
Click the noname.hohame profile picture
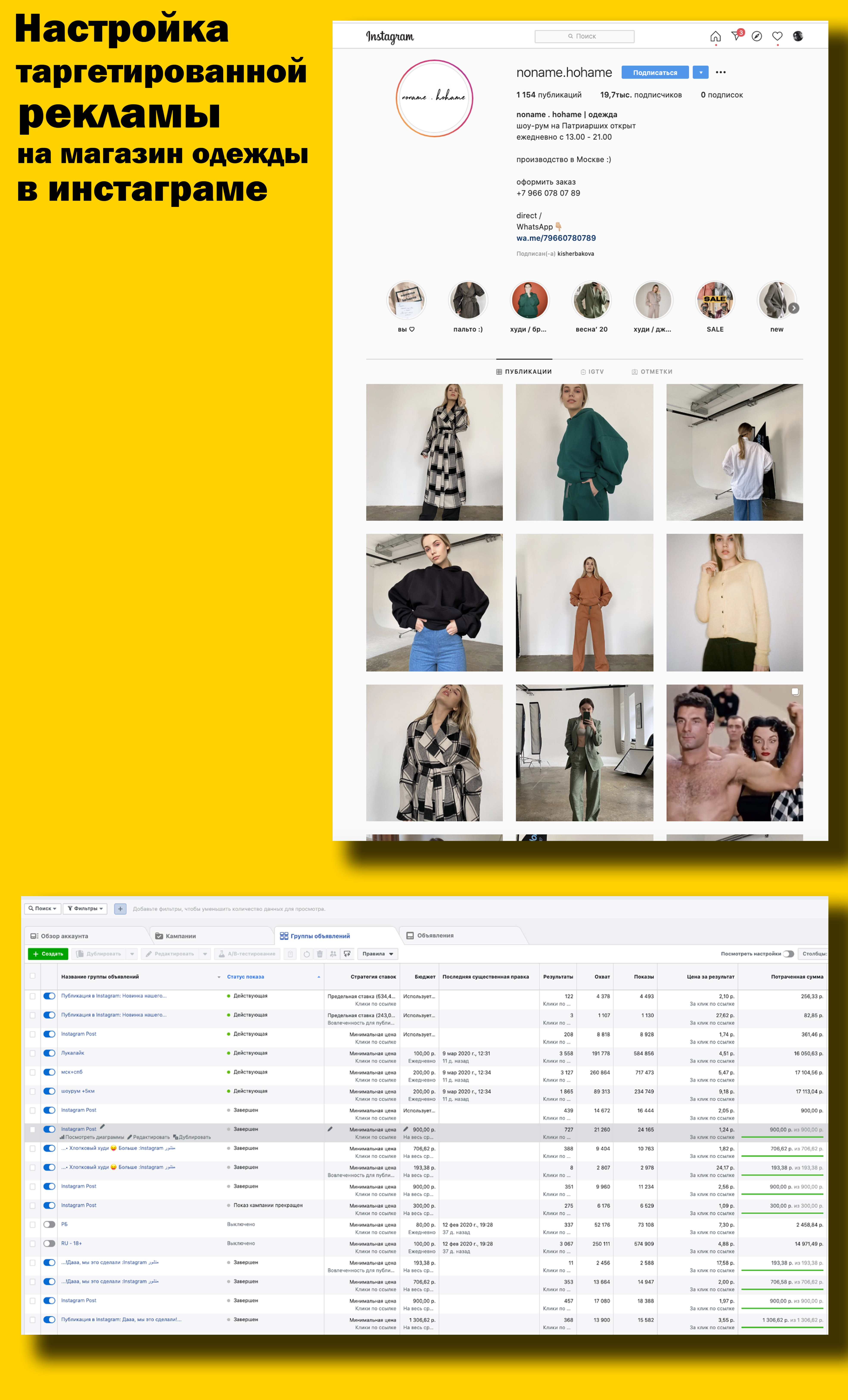434,98
